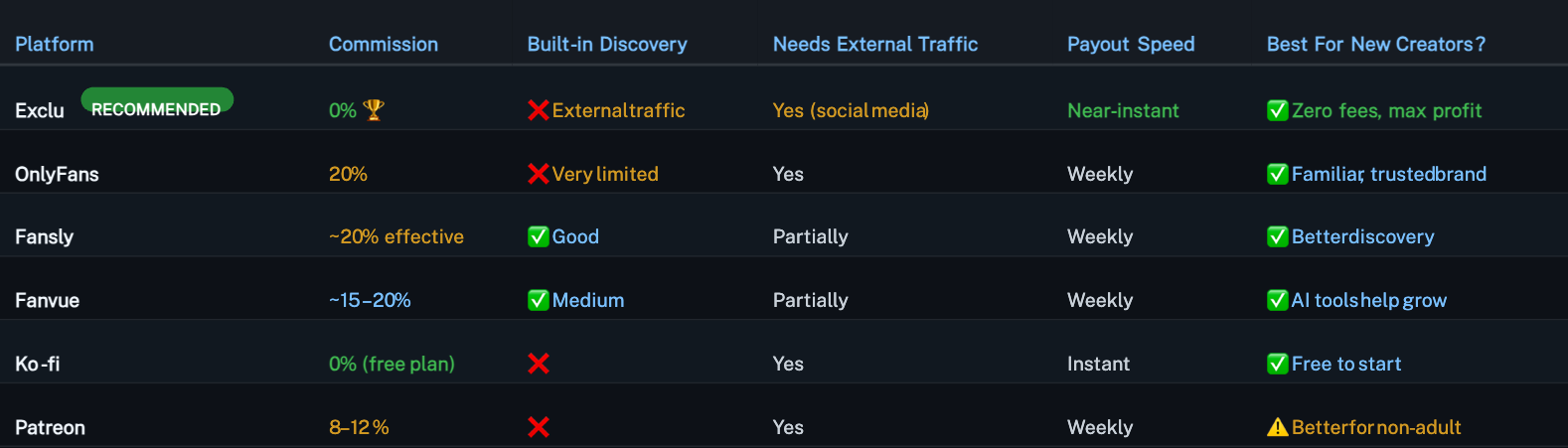Click the green check beside Zero fees
Viewport: 1568px width, 448px height.
click(x=1278, y=110)
